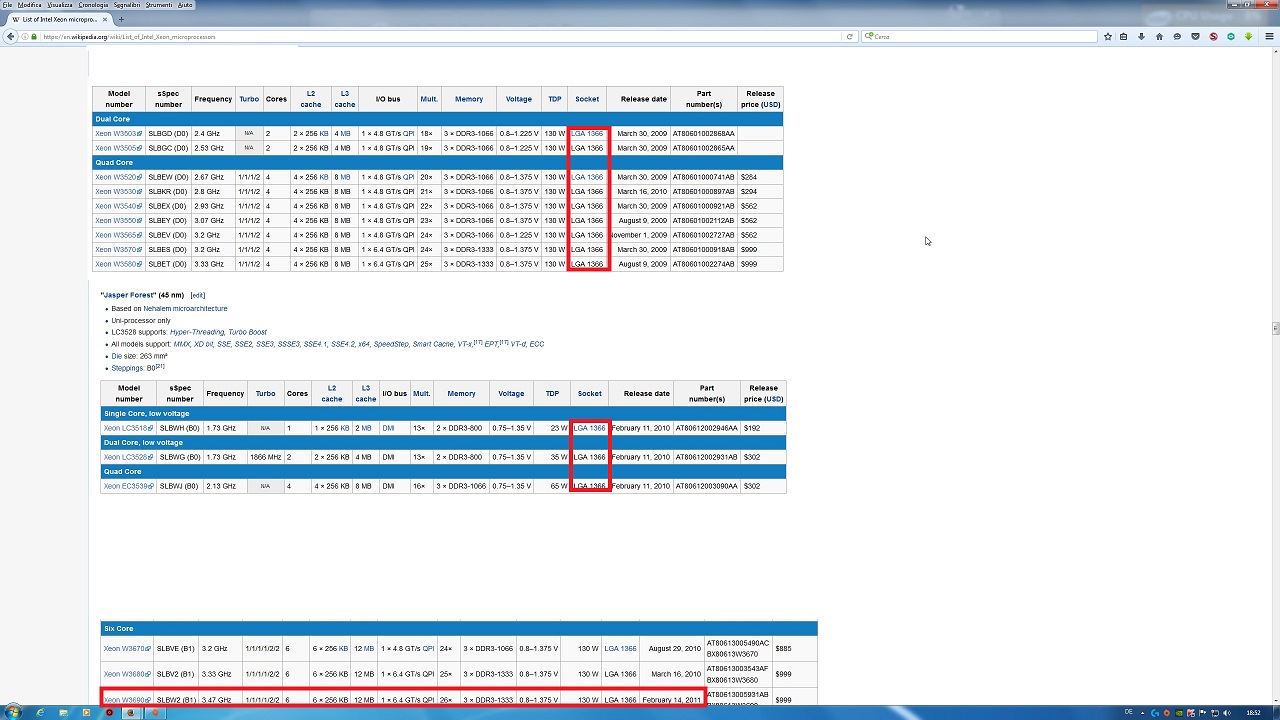This screenshot has width=1280, height=720.
Task: Open the downloads arrow icon
Action: click(x=1141, y=36)
